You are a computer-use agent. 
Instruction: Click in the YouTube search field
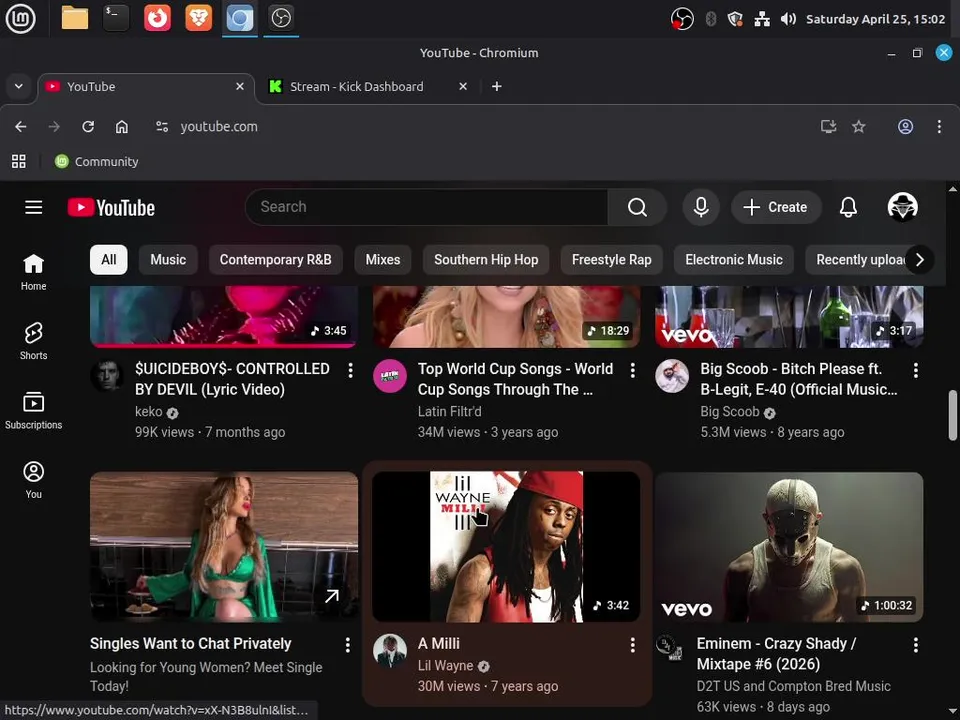[427, 207]
